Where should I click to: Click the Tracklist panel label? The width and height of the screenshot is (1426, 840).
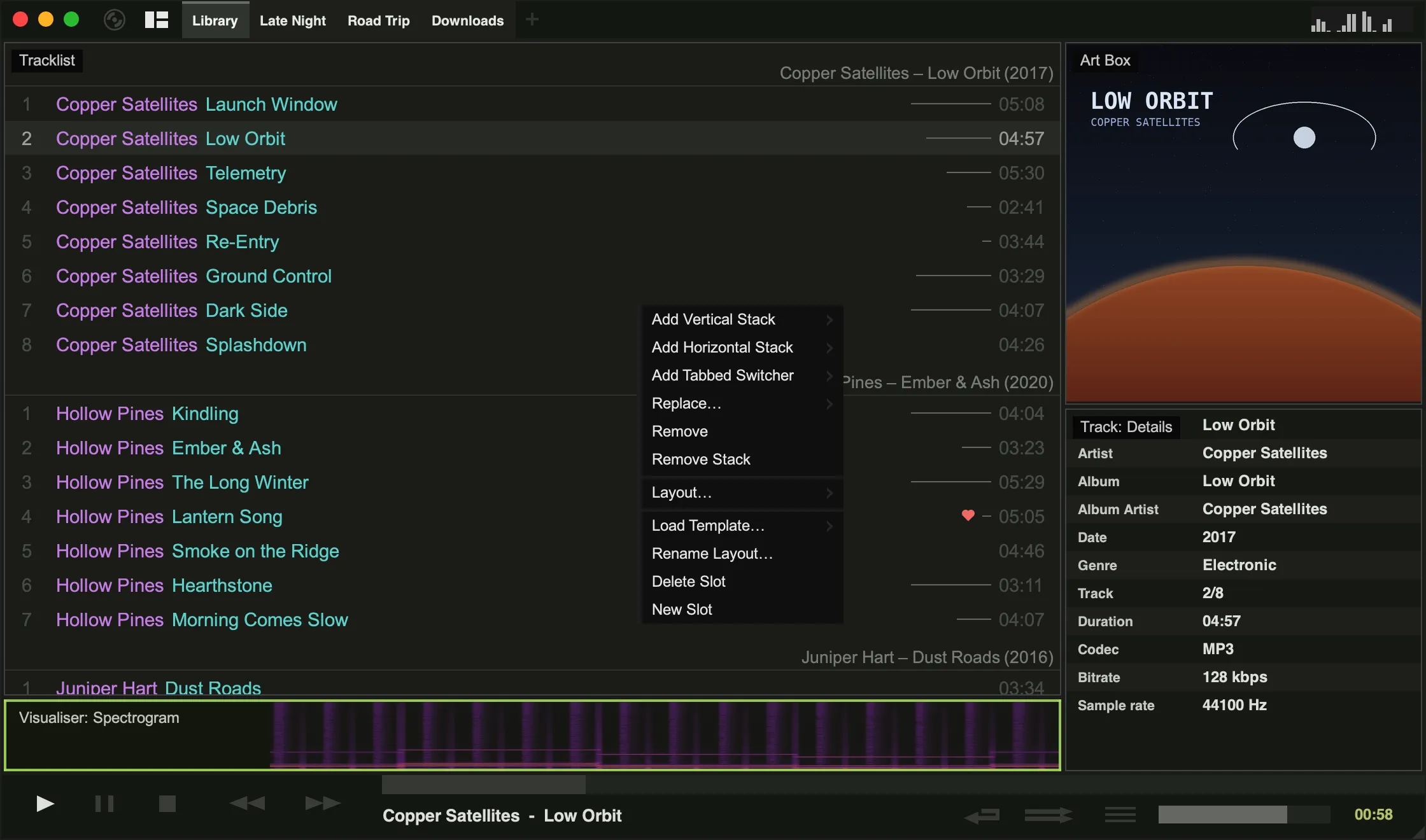[x=47, y=60]
